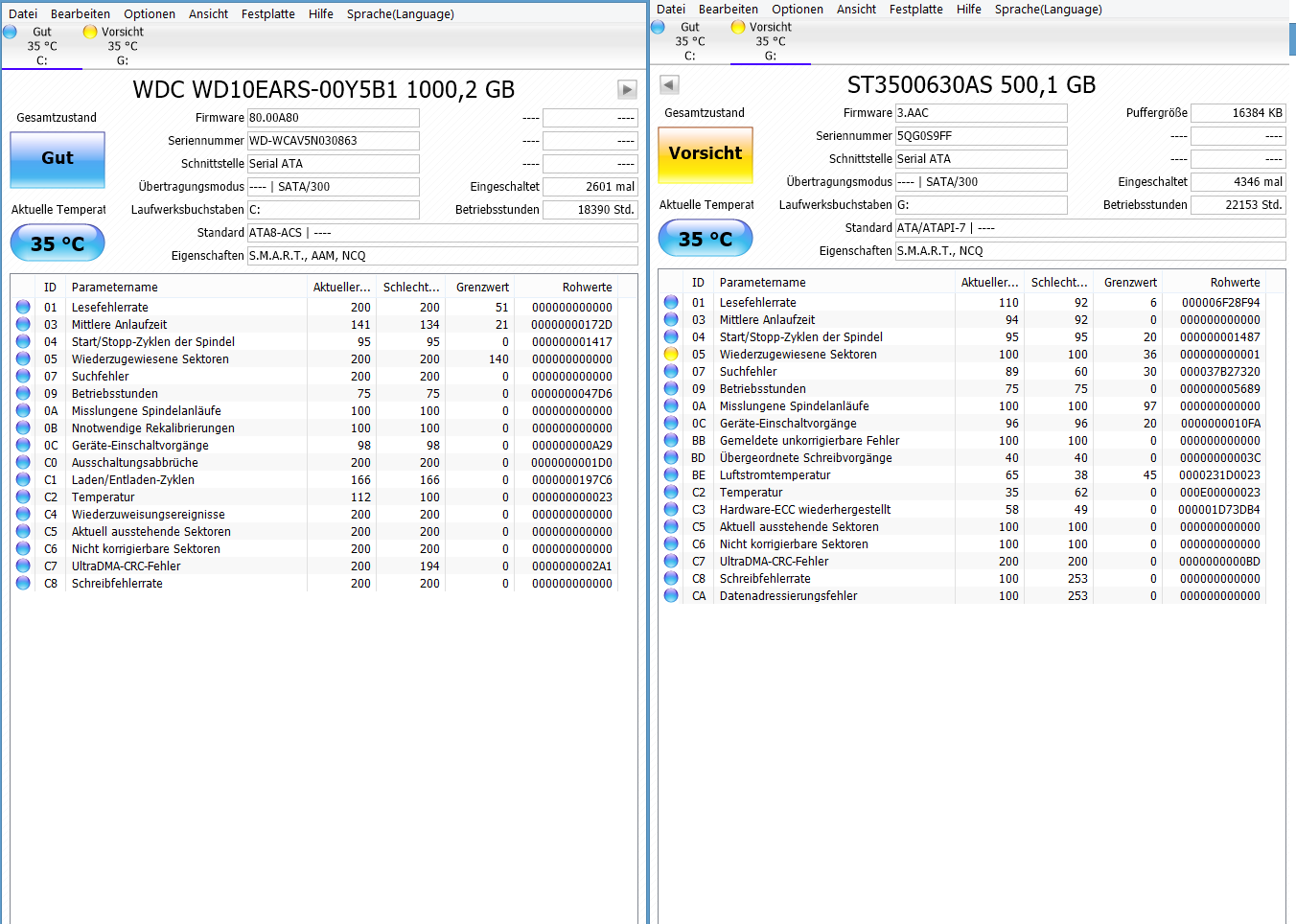Open Bearbeiten menu in left window
The image size is (1296, 924).
(81, 14)
